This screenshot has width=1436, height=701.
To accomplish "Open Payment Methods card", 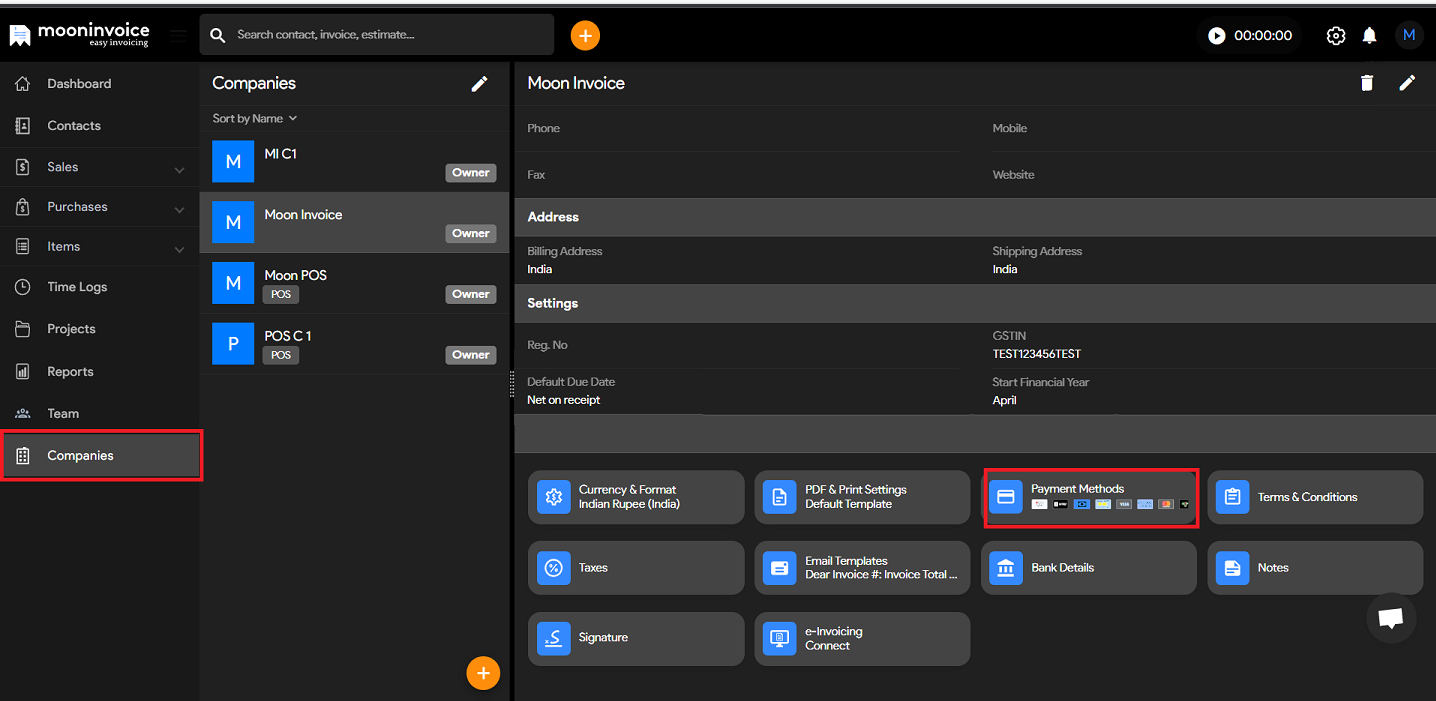I will click(x=1091, y=497).
